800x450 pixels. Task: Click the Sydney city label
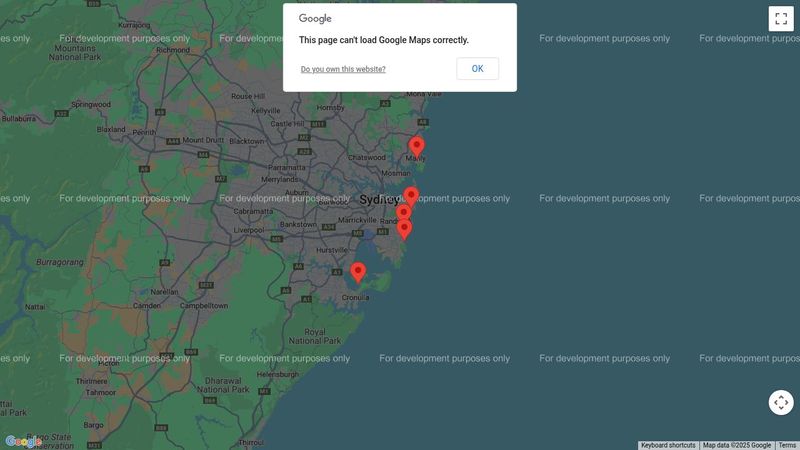click(x=379, y=199)
